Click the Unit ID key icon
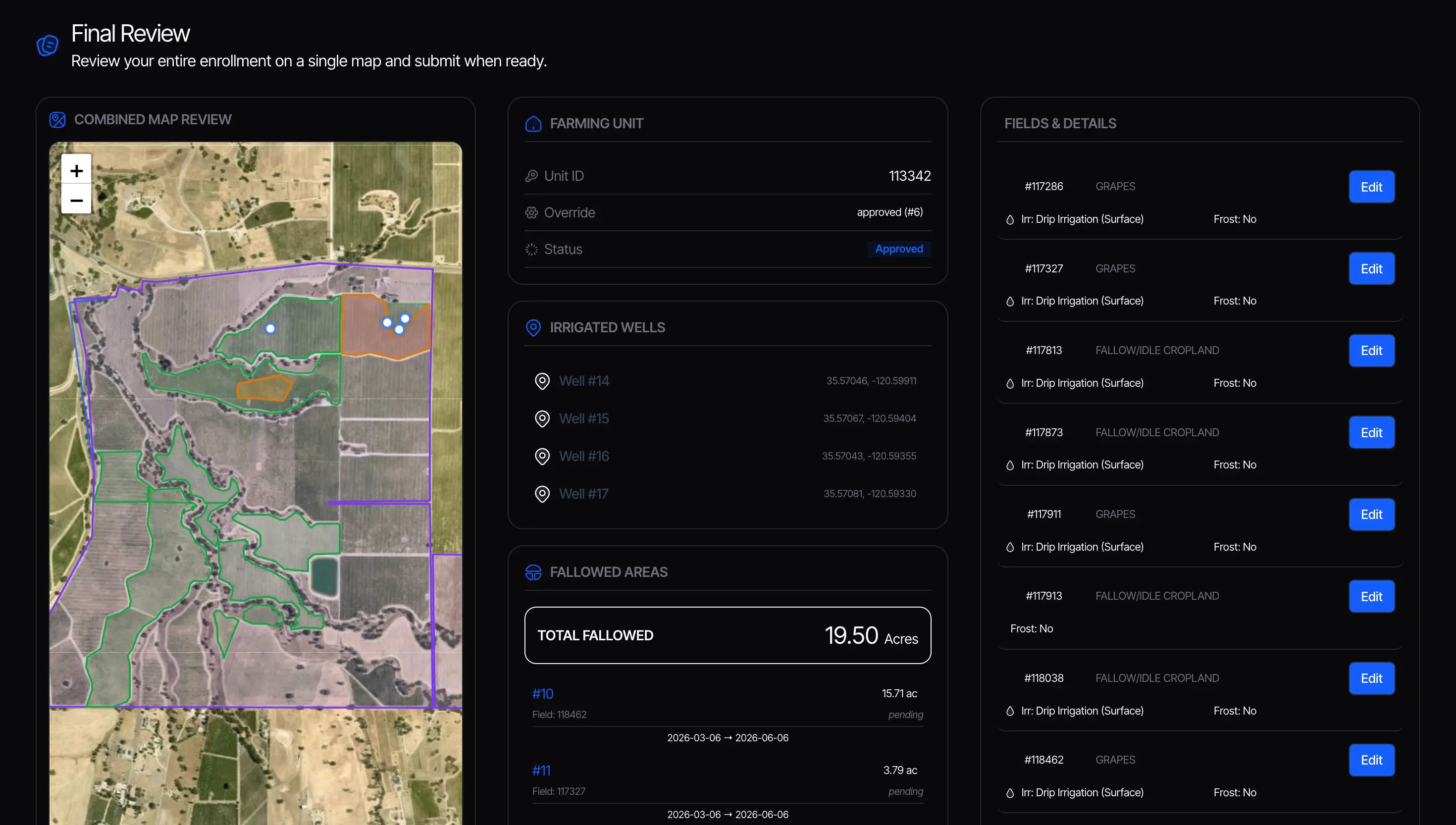1456x825 pixels. [x=532, y=176]
